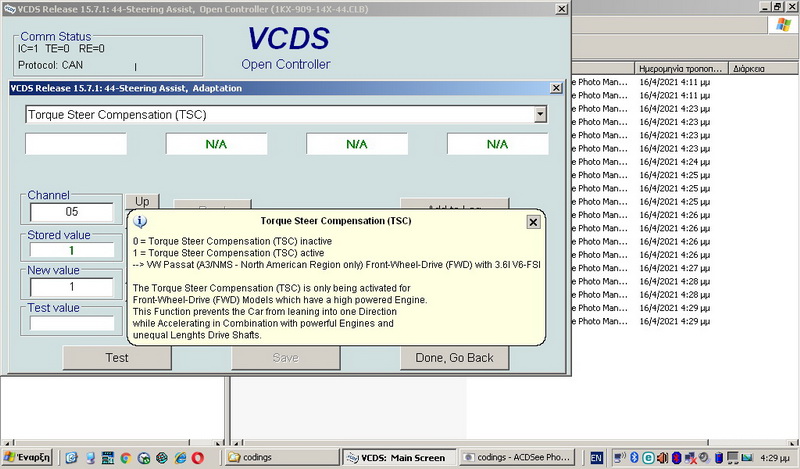Open the Έναρξη Start button
800x469 pixels.
click(27, 457)
